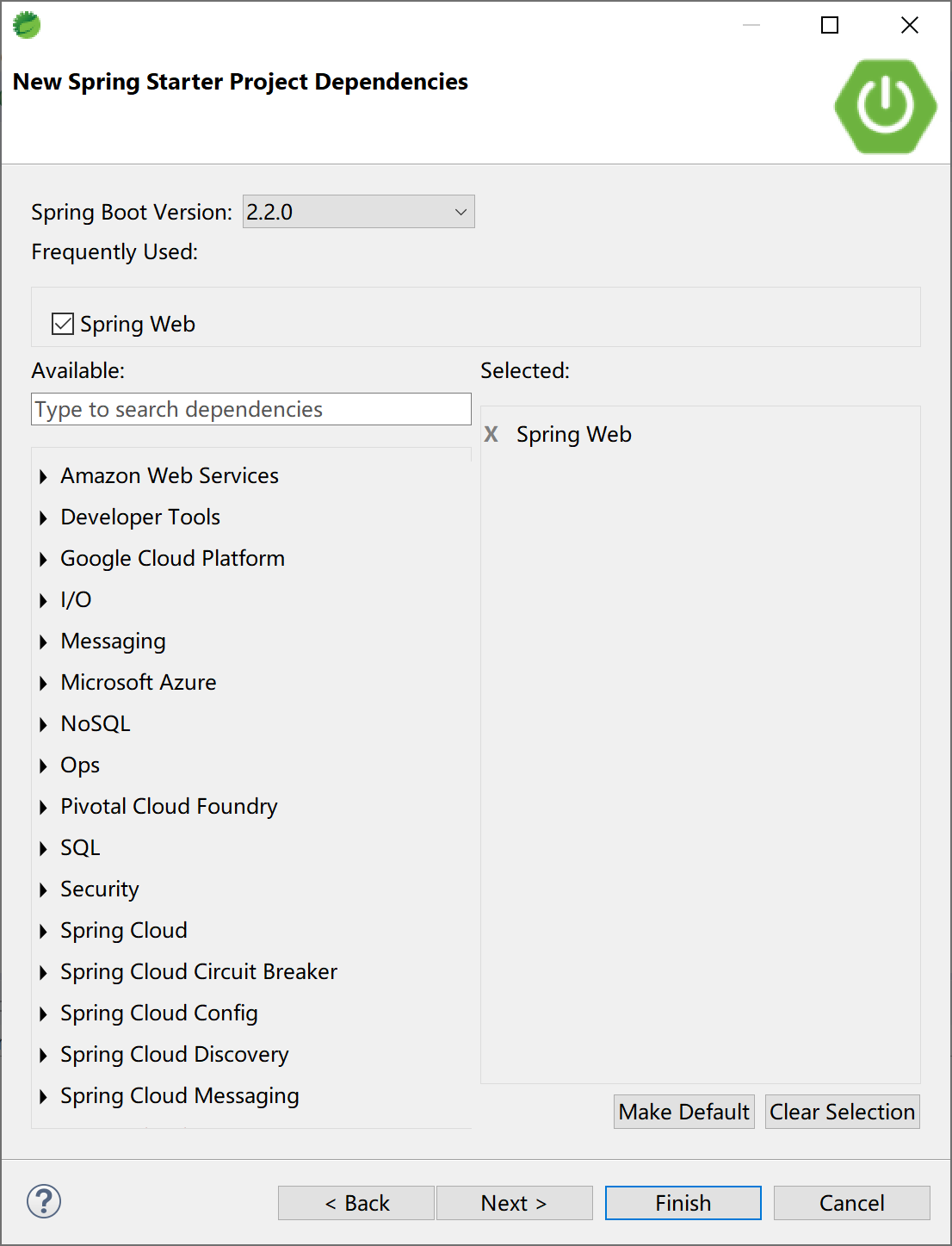Remove Spring Web using the X icon
Screen dimensions: 952x1246
coord(491,434)
